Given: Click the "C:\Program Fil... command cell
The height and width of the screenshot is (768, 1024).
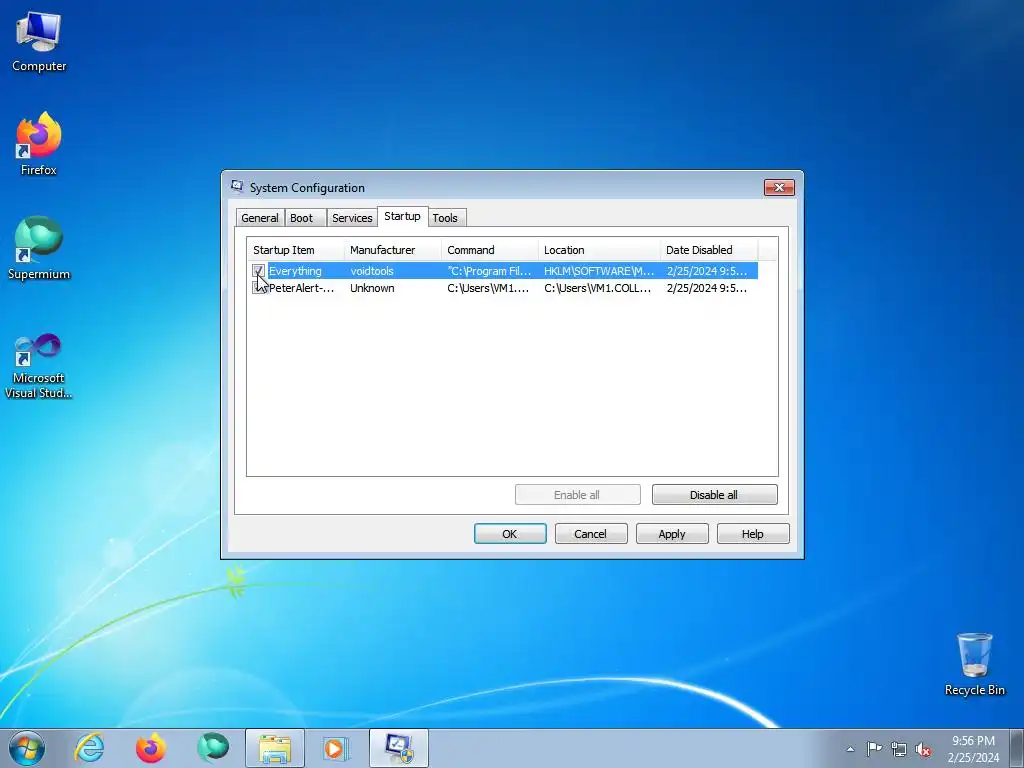Looking at the screenshot, I should click(x=489, y=271).
